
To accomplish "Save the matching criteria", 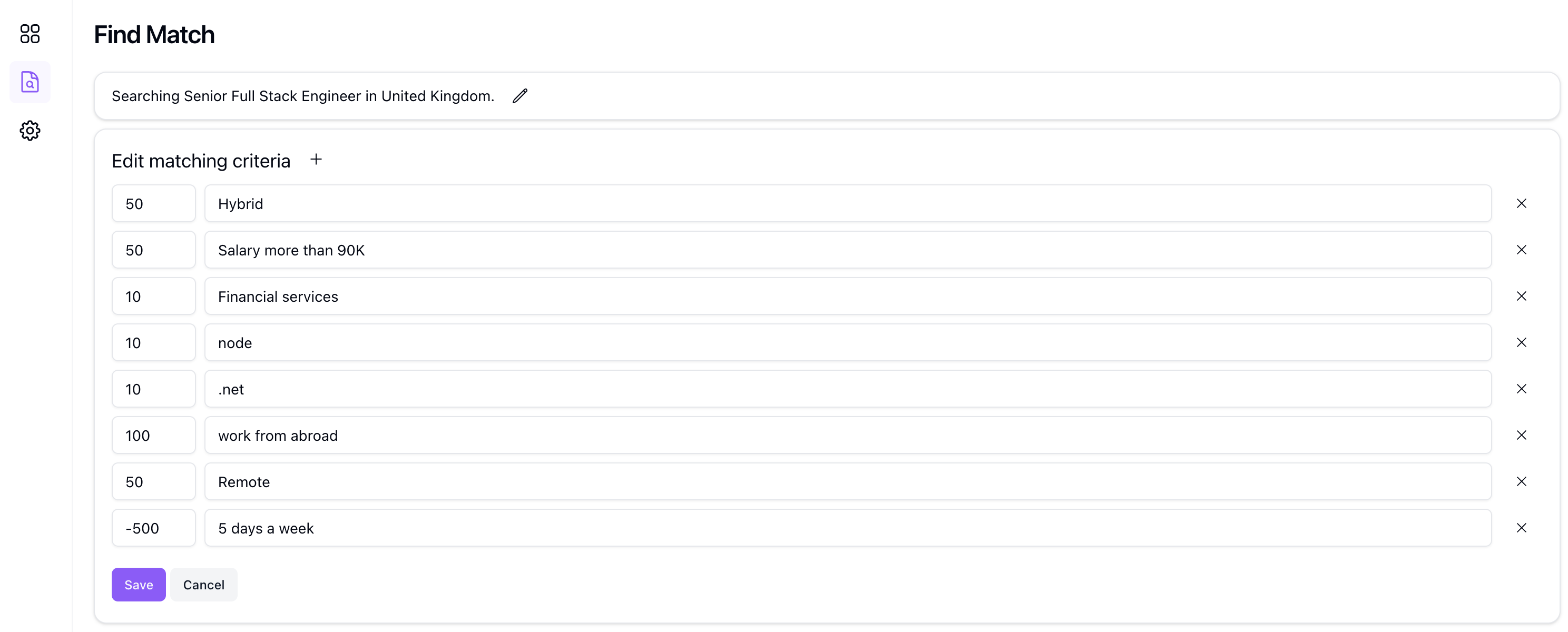I will (x=138, y=585).
